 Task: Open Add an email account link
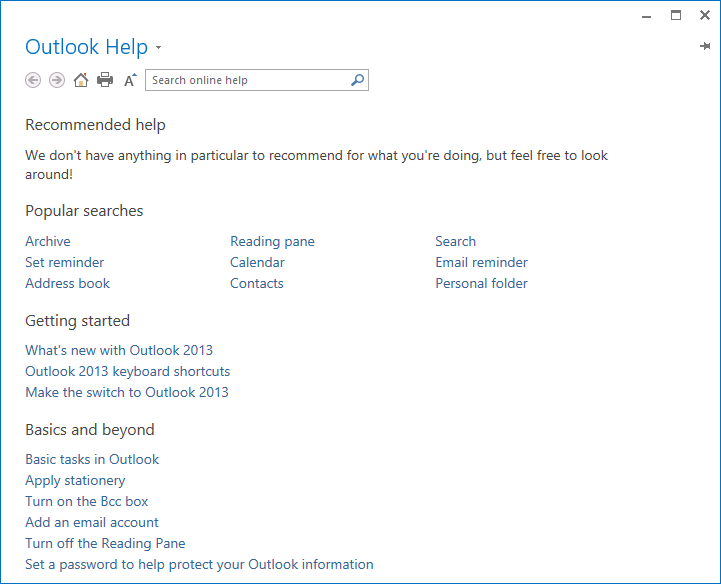tap(92, 522)
